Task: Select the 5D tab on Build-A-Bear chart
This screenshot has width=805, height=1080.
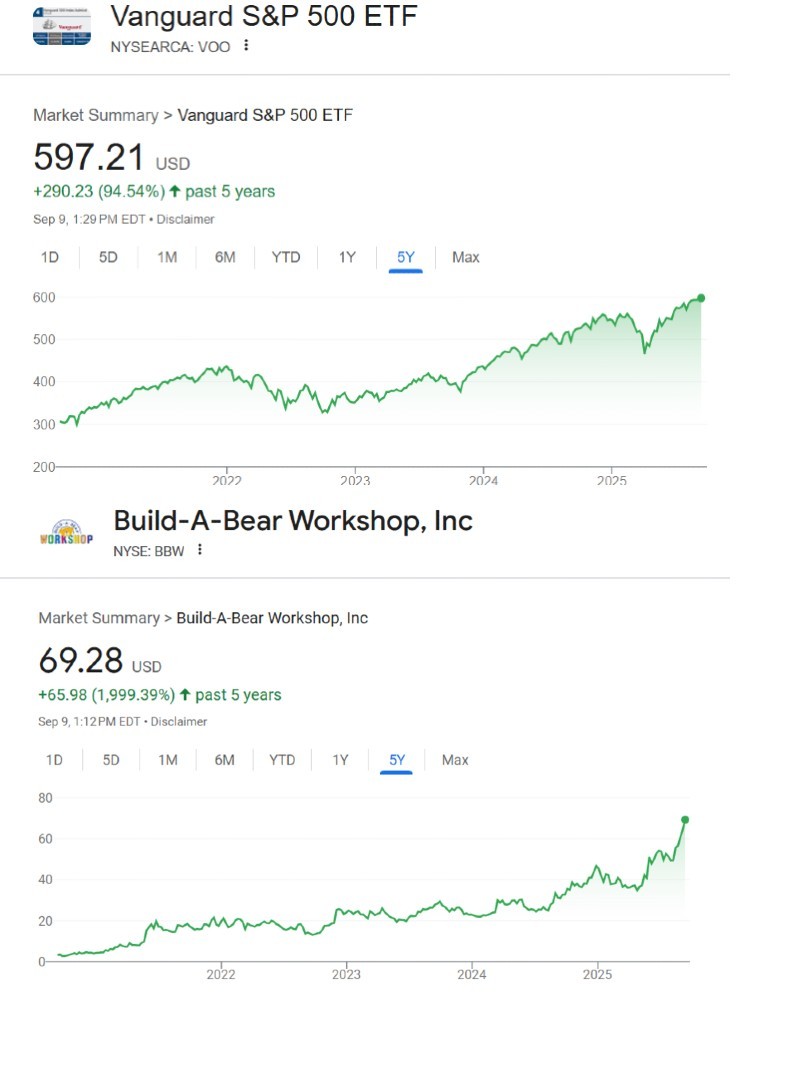Action: click(111, 760)
